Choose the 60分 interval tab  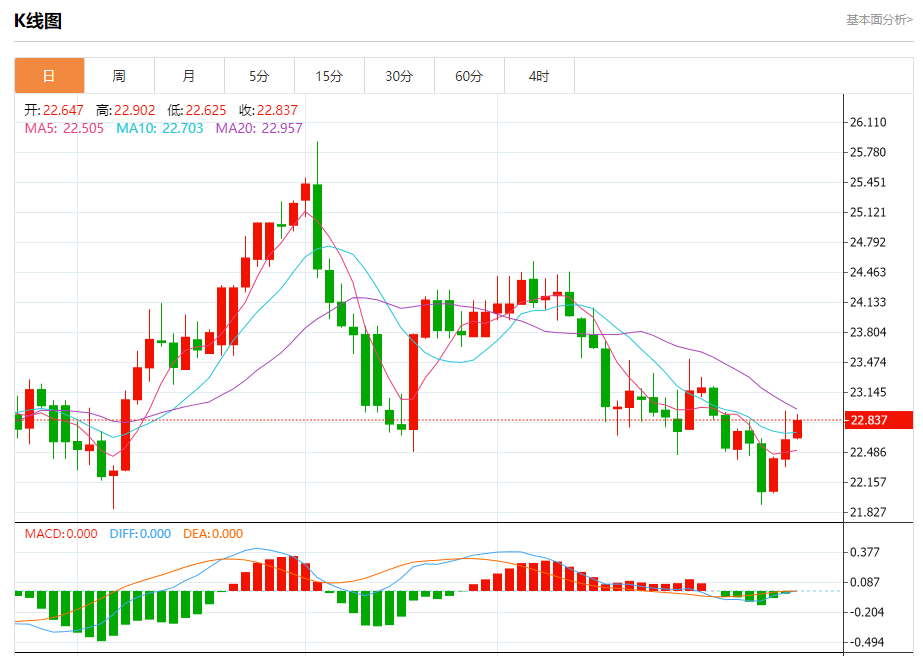pyautogui.click(x=469, y=76)
